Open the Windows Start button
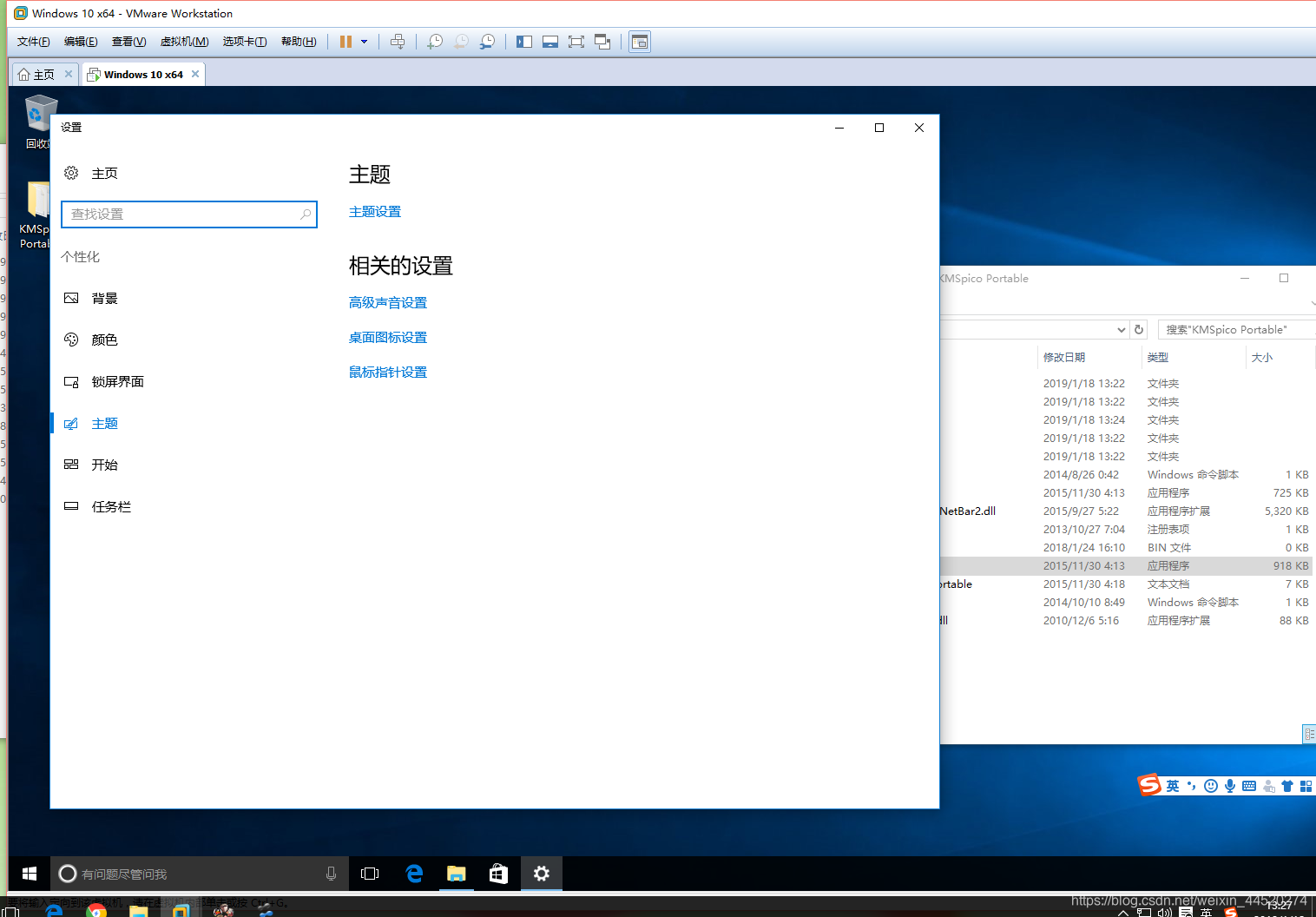This screenshot has height=917, width=1316. [x=29, y=874]
